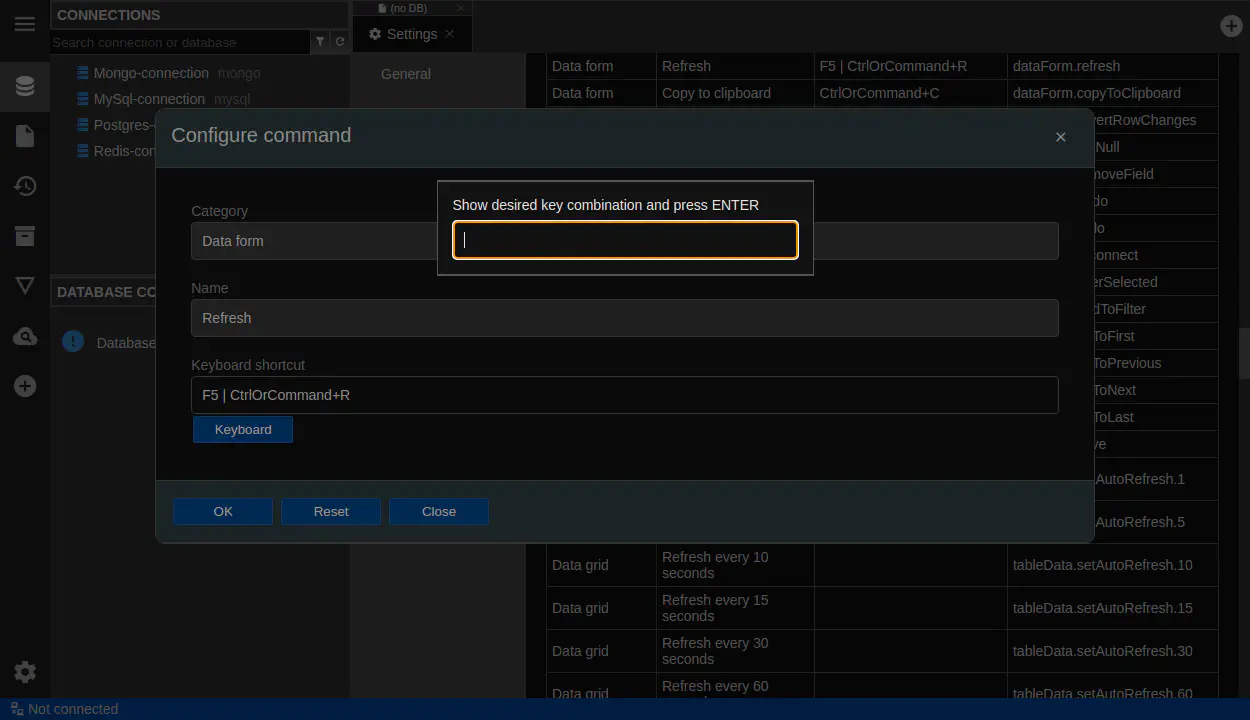Refresh the connections list

(x=340, y=42)
